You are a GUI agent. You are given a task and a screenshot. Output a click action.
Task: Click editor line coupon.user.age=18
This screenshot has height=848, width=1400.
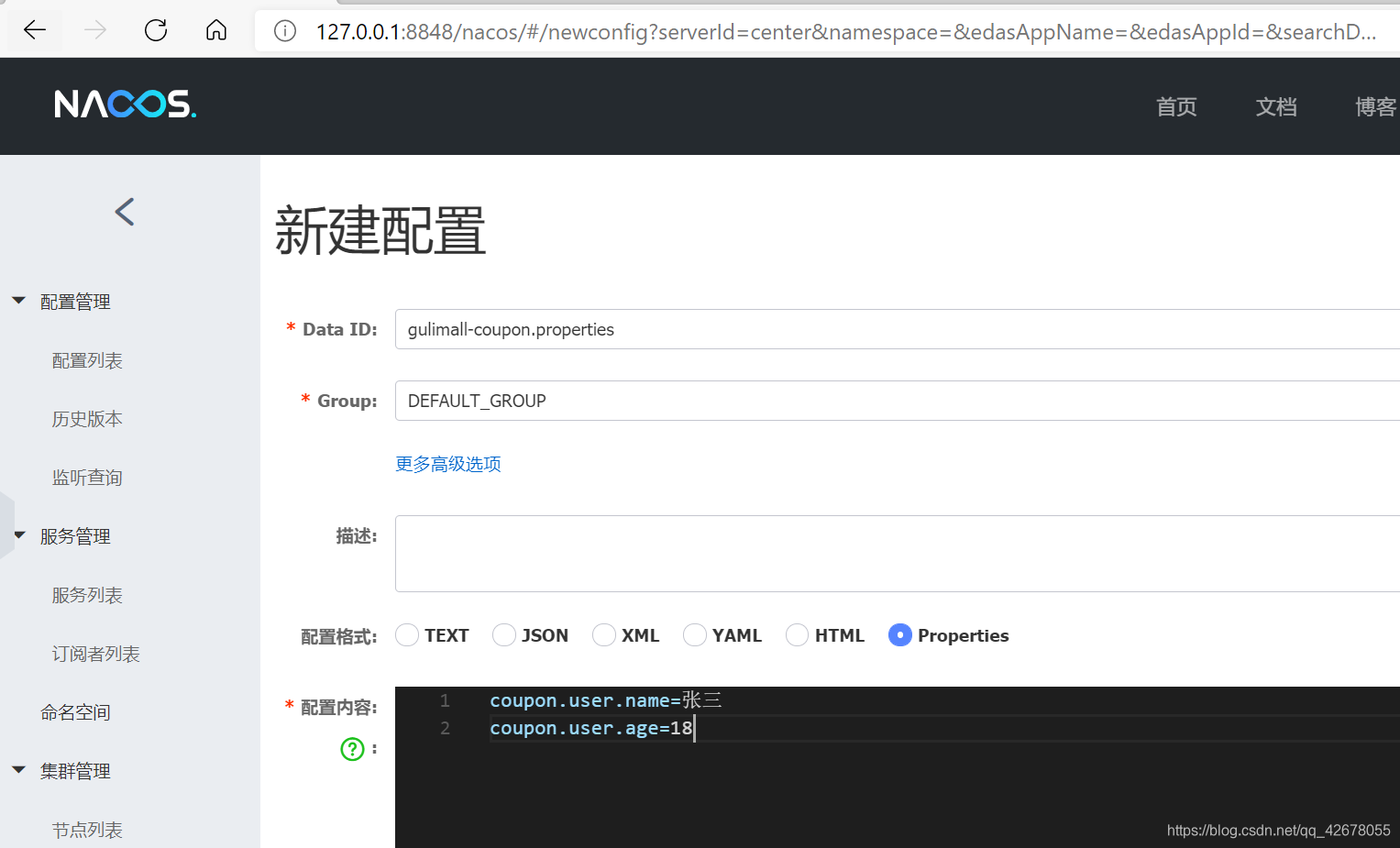tap(591, 728)
